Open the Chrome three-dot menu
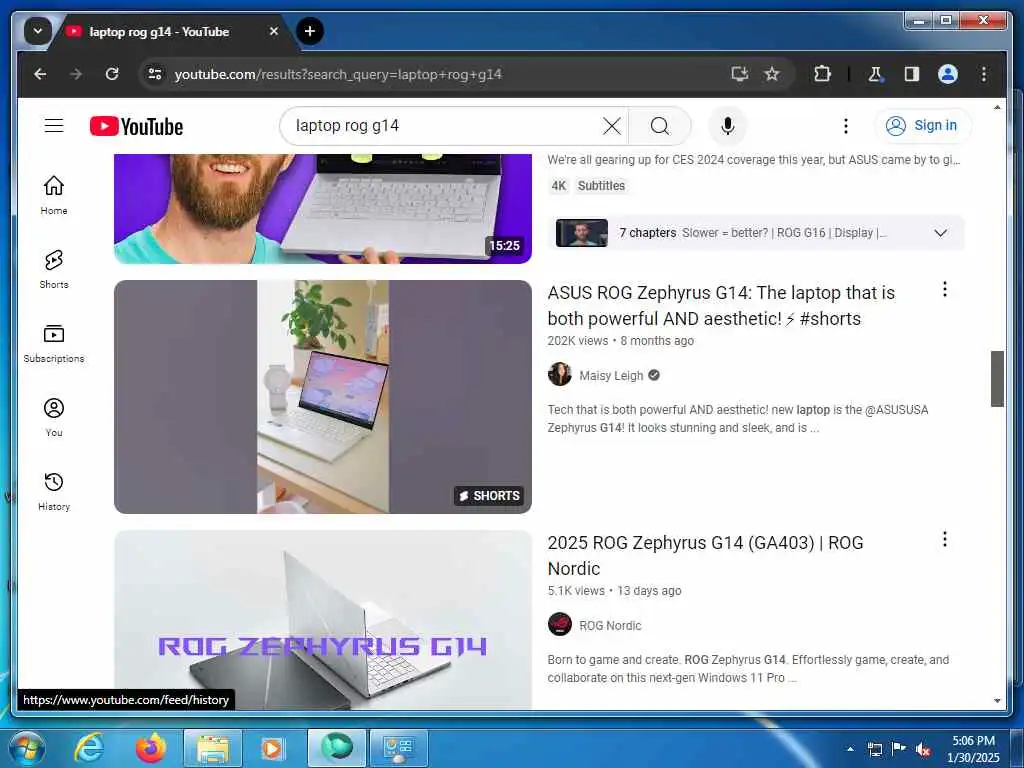Viewport: 1024px width, 768px height. [x=984, y=74]
